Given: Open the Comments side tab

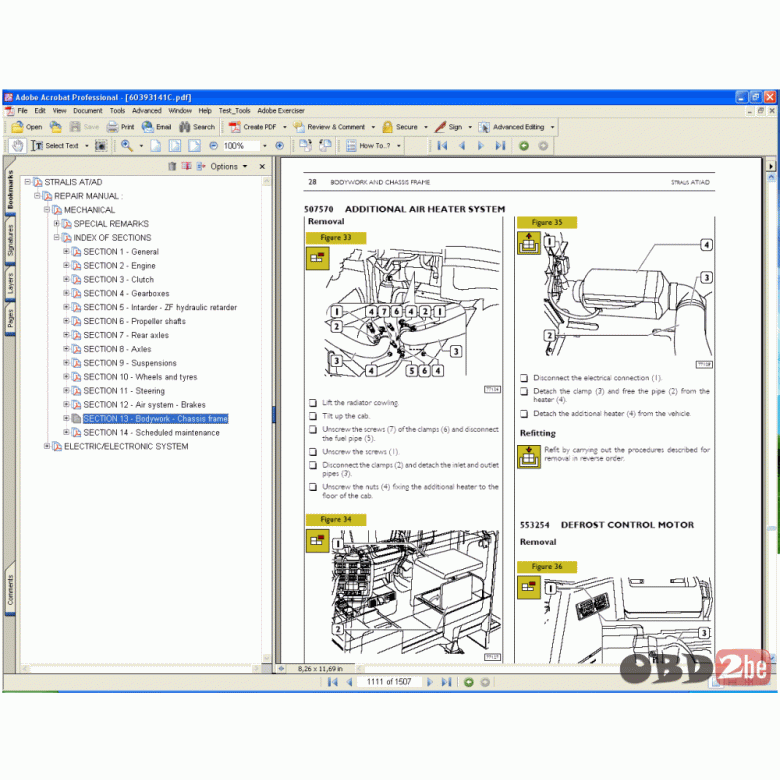Looking at the screenshot, I should pos(10,590).
